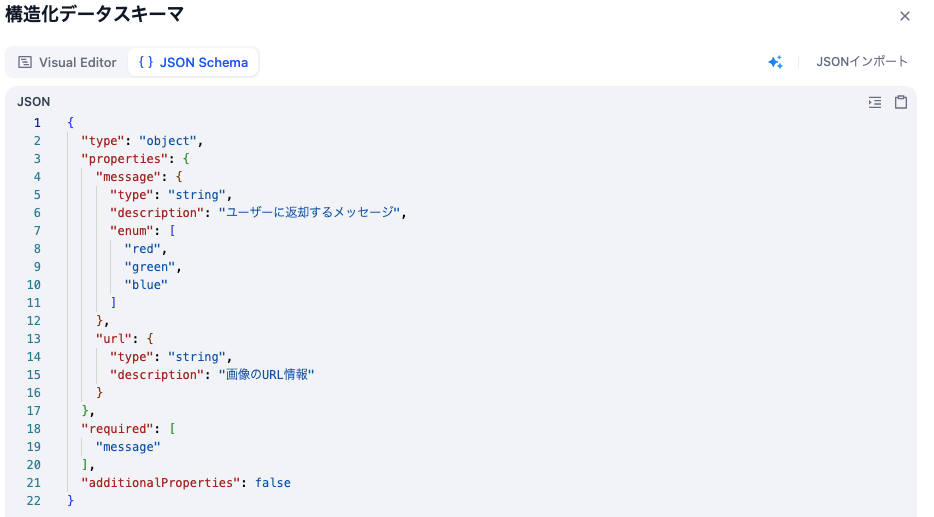The image size is (934, 517).
Task: Click the AI sparkle generate icon
Action: [x=775, y=62]
